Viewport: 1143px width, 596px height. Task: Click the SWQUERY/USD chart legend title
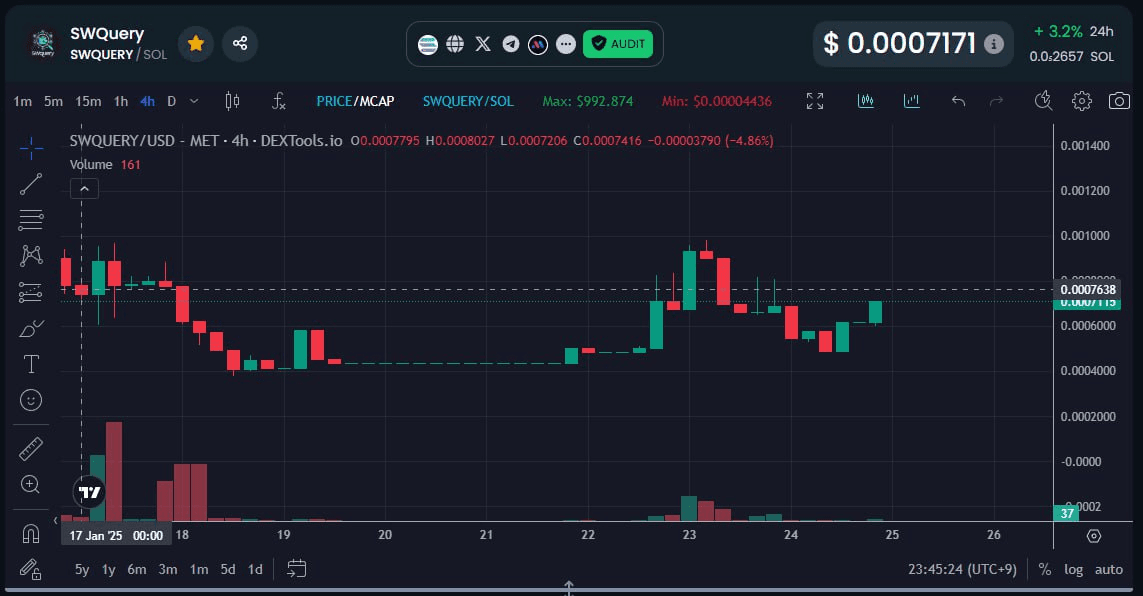coord(206,141)
